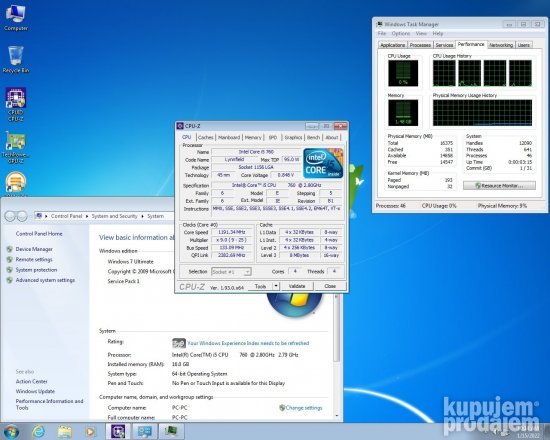This screenshot has width=550, height=440.
Task: Open Control Panel Home link
Action: pyautogui.click(x=39, y=233)
